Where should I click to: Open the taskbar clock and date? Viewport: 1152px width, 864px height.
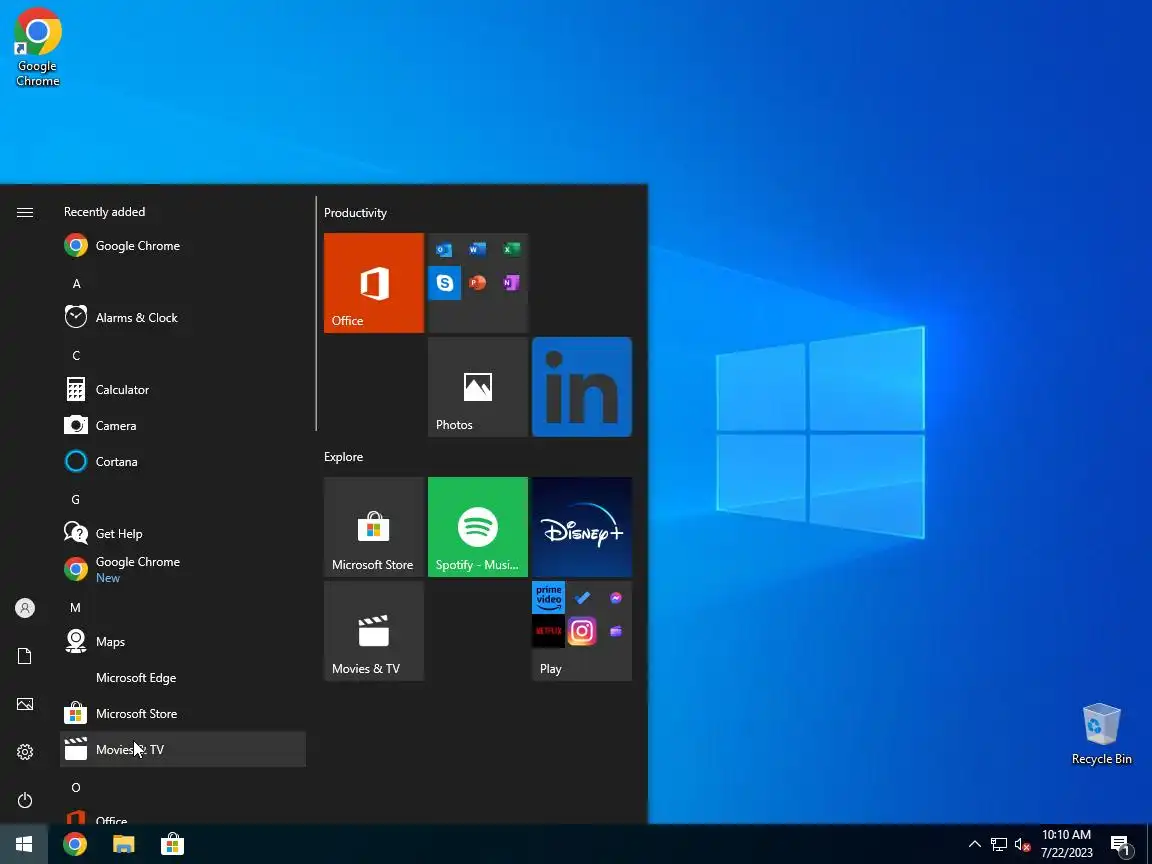[1067, 844]
